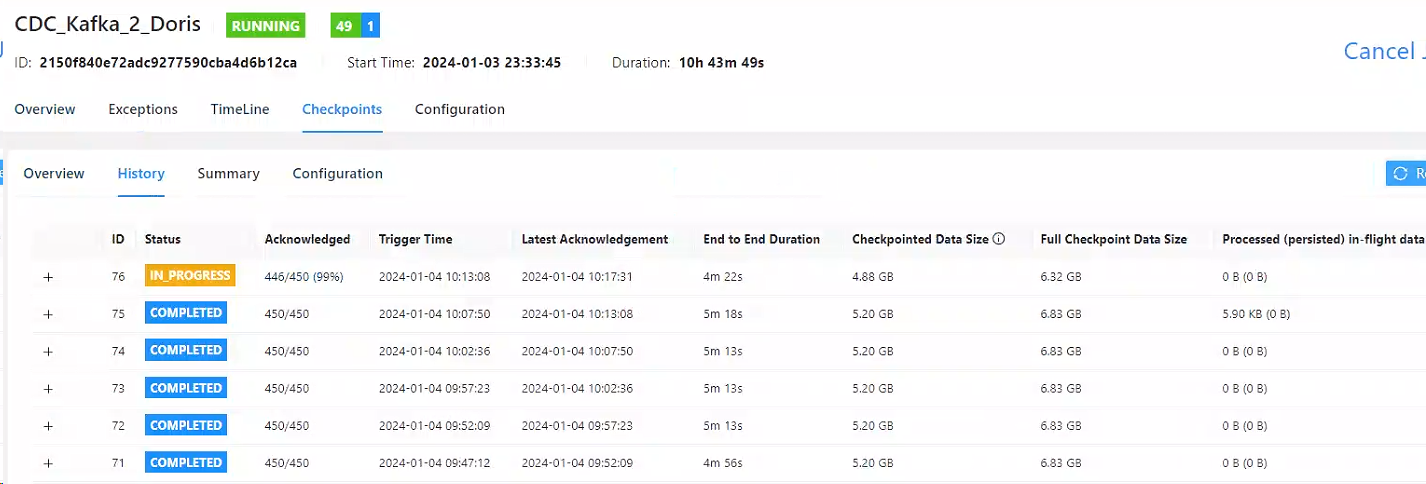1426x484 pixels.
Task: Expand checkpoint 75 row details
Action: point(48,314)
